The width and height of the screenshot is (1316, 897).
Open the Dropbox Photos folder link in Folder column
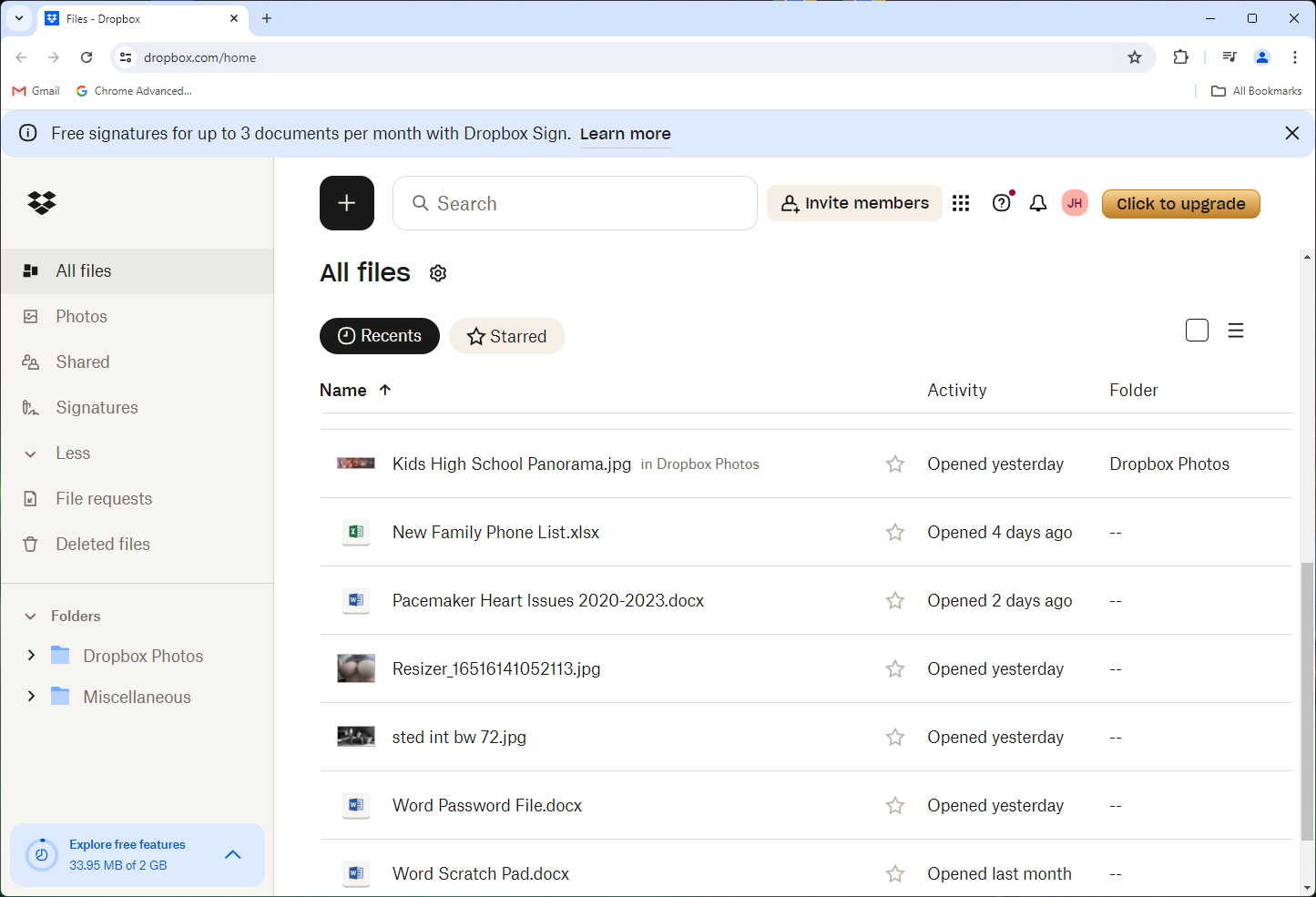tap(1169, 464)
